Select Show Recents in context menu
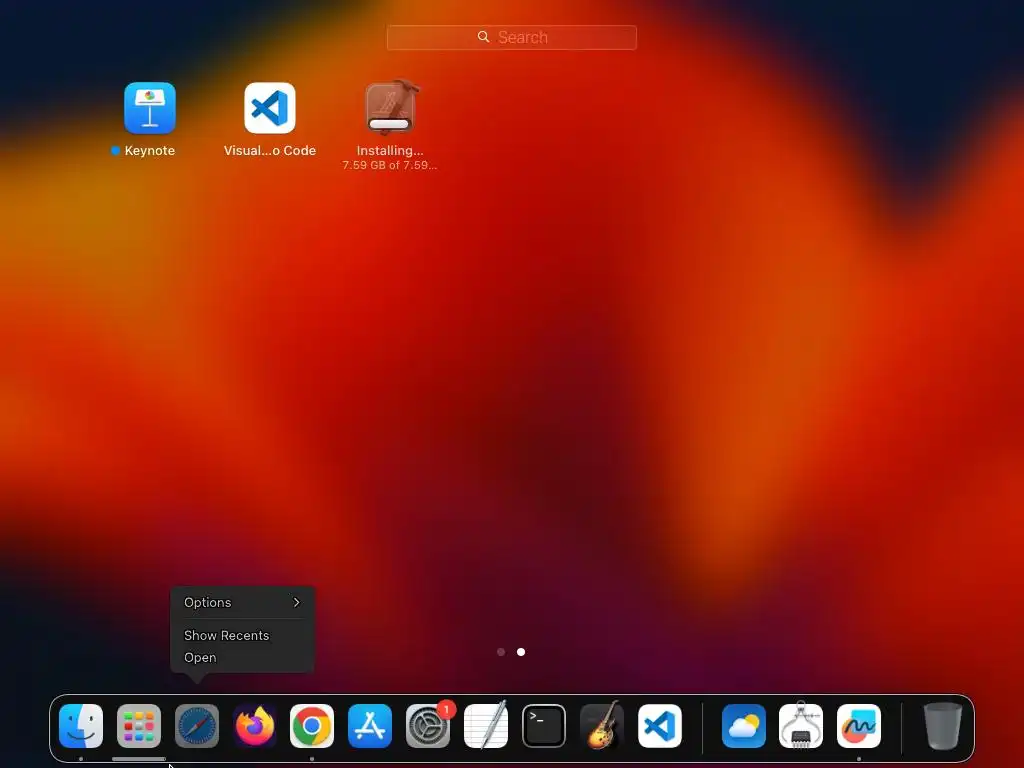Viewport: 1024px width, 768px height. [x=242, y=635]
